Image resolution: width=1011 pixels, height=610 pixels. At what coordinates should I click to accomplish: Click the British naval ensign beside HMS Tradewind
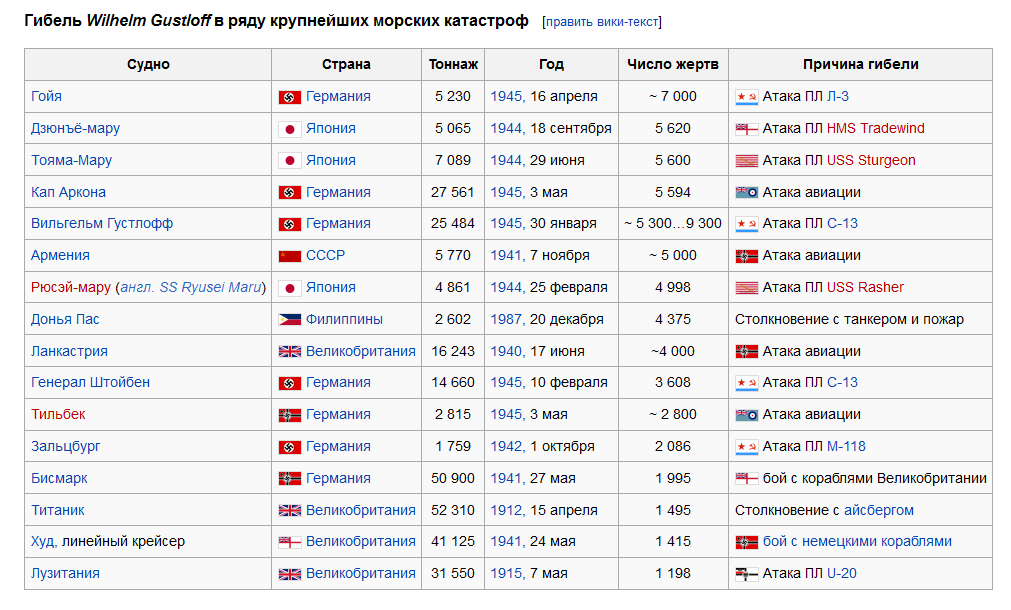(x=747, y=129)
